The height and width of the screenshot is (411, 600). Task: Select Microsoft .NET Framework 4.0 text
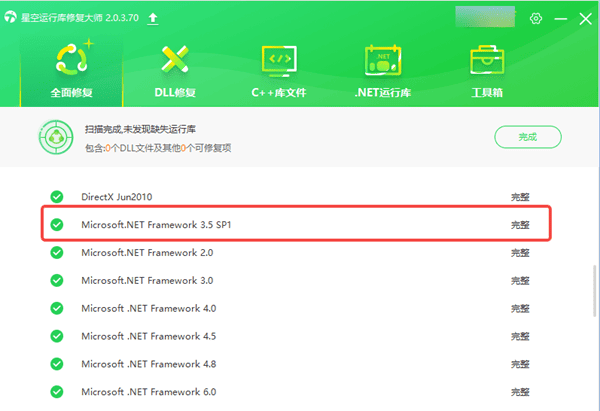point(149,308)
